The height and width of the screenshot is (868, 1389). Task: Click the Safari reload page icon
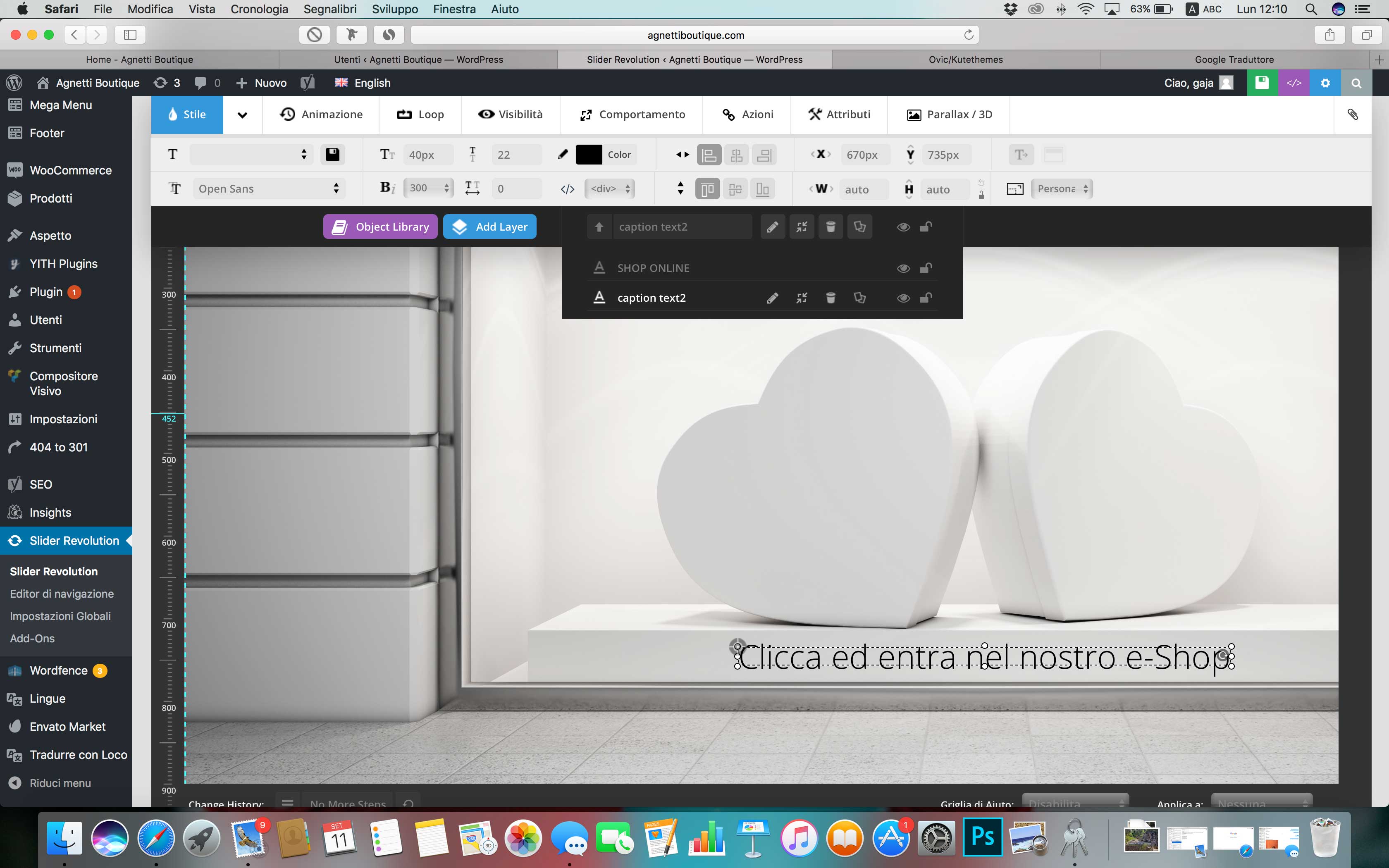click(969, 35)
